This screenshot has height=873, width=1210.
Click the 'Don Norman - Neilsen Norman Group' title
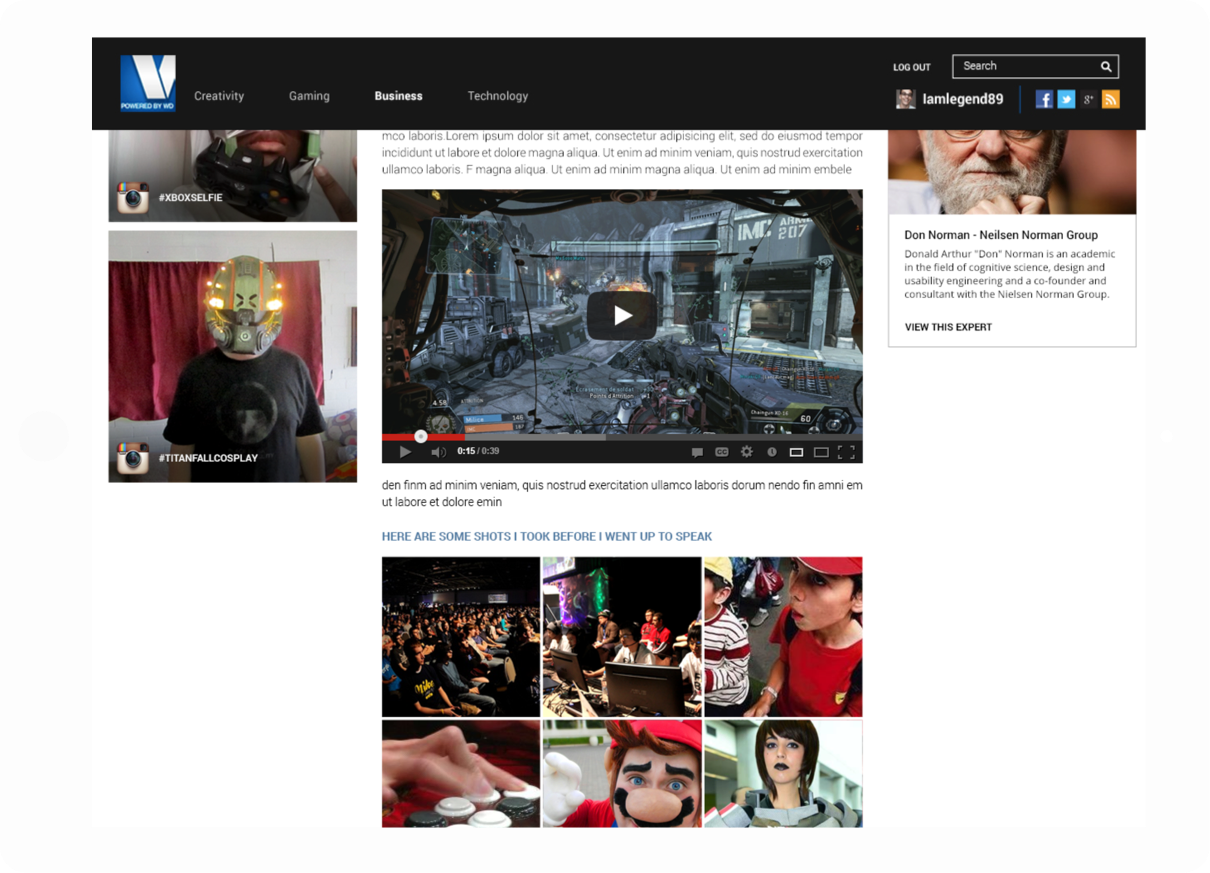1001,235
